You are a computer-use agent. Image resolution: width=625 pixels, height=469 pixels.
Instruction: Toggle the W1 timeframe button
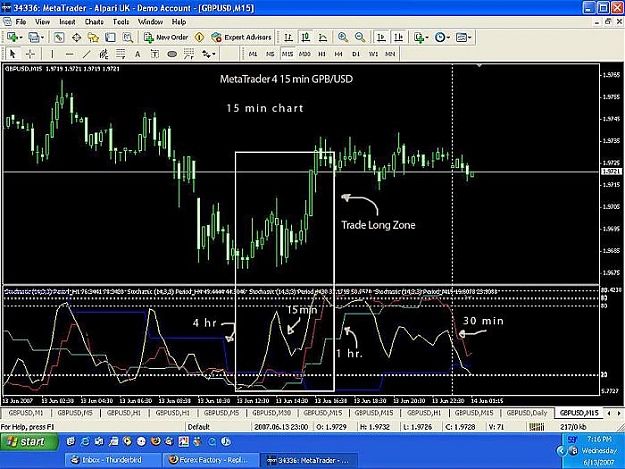click(373, 54)
